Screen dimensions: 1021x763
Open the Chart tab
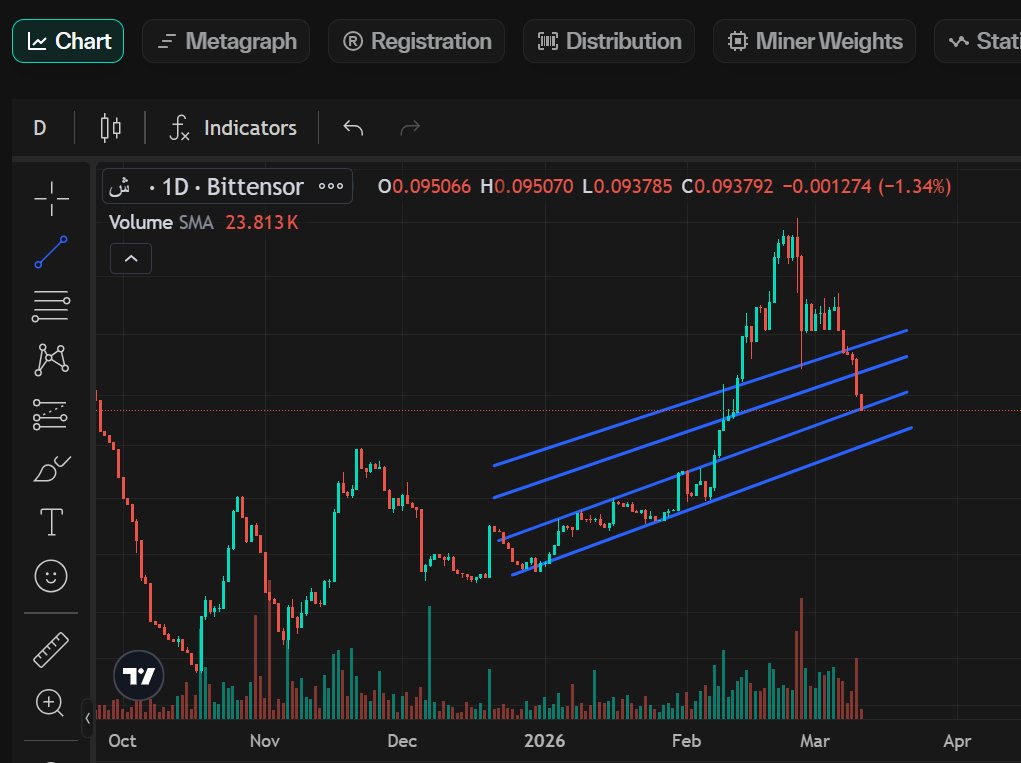pyautogui.click(x=68, y=41)
